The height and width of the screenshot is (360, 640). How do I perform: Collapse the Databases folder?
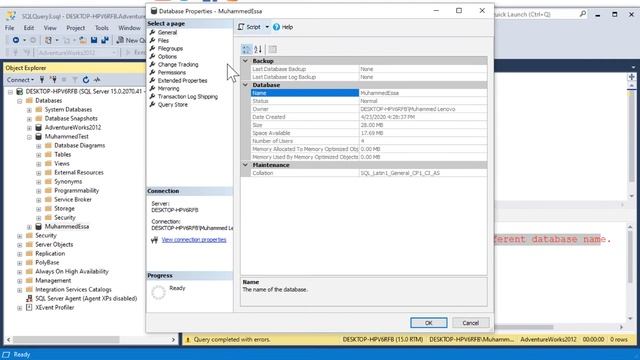click(x=20, y=101)
